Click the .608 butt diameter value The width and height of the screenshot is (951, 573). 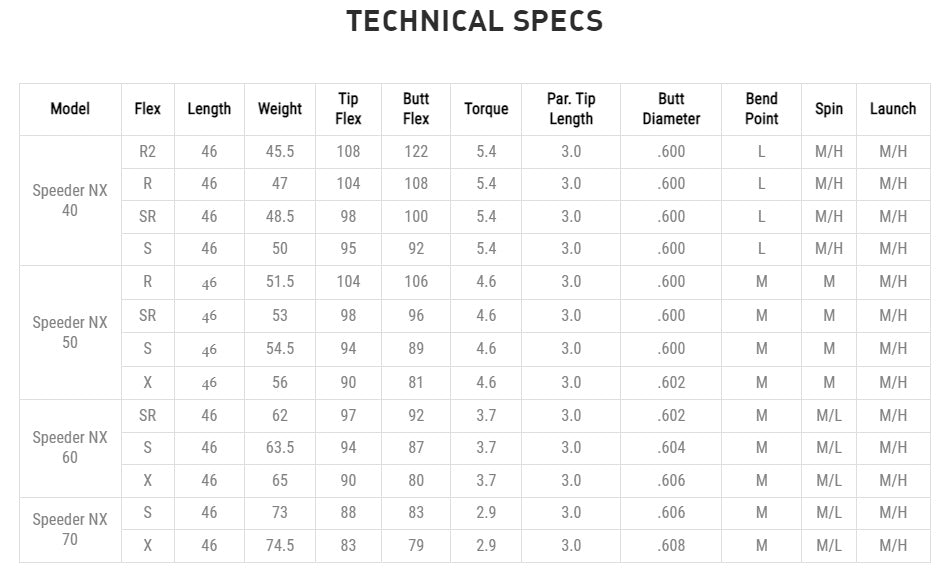tap(671, 545)
